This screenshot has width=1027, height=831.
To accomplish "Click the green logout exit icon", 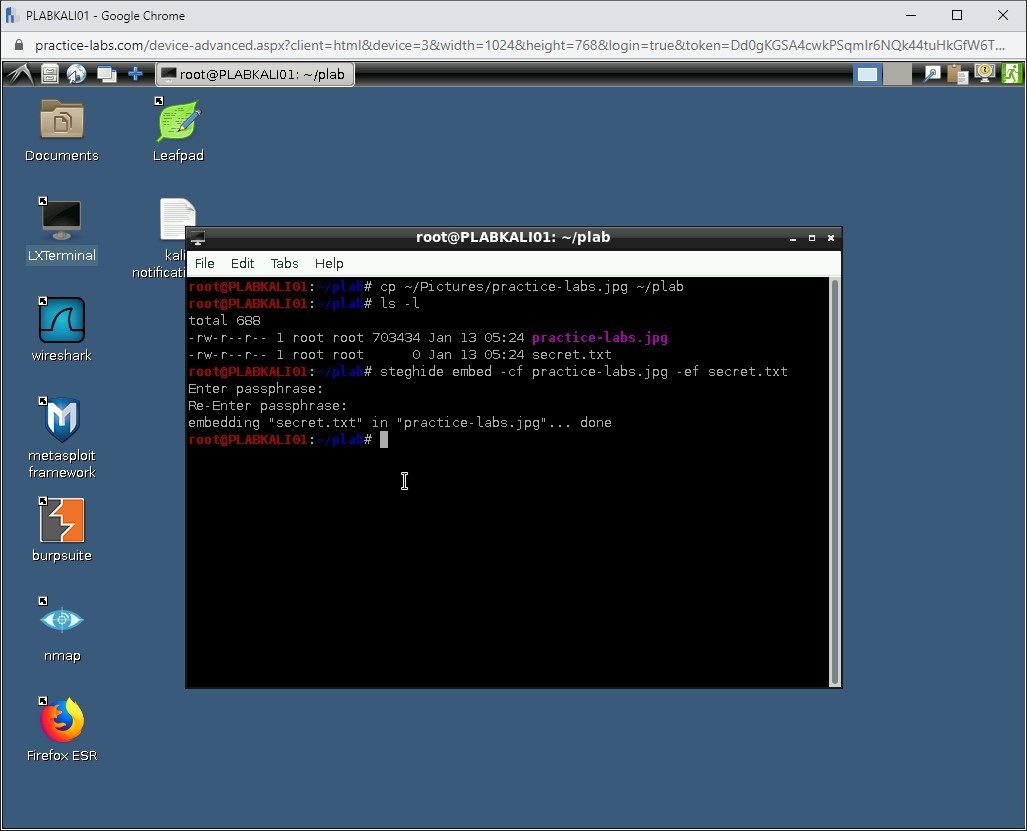I will tap(1012, 74).
